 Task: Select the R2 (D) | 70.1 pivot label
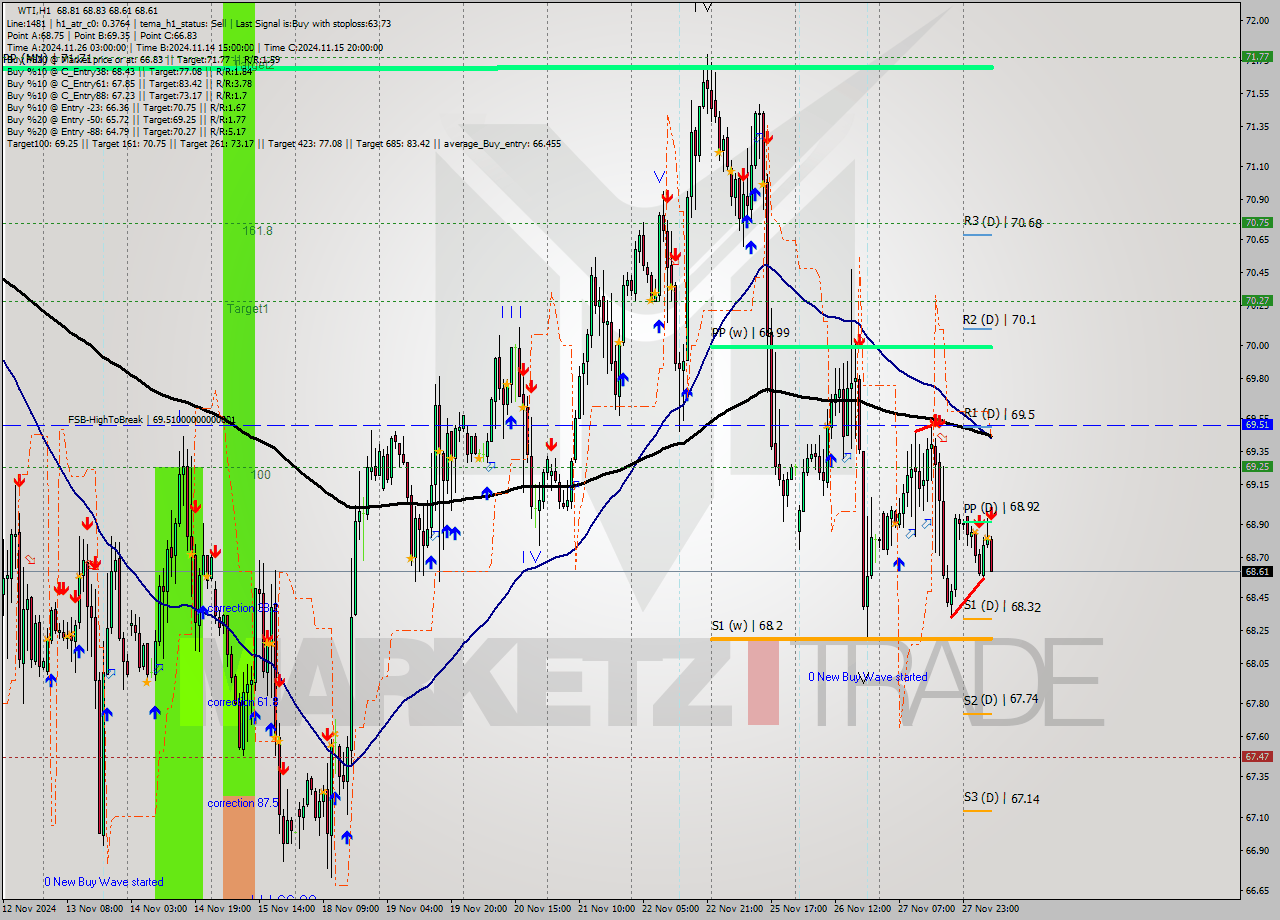[999, 320]
